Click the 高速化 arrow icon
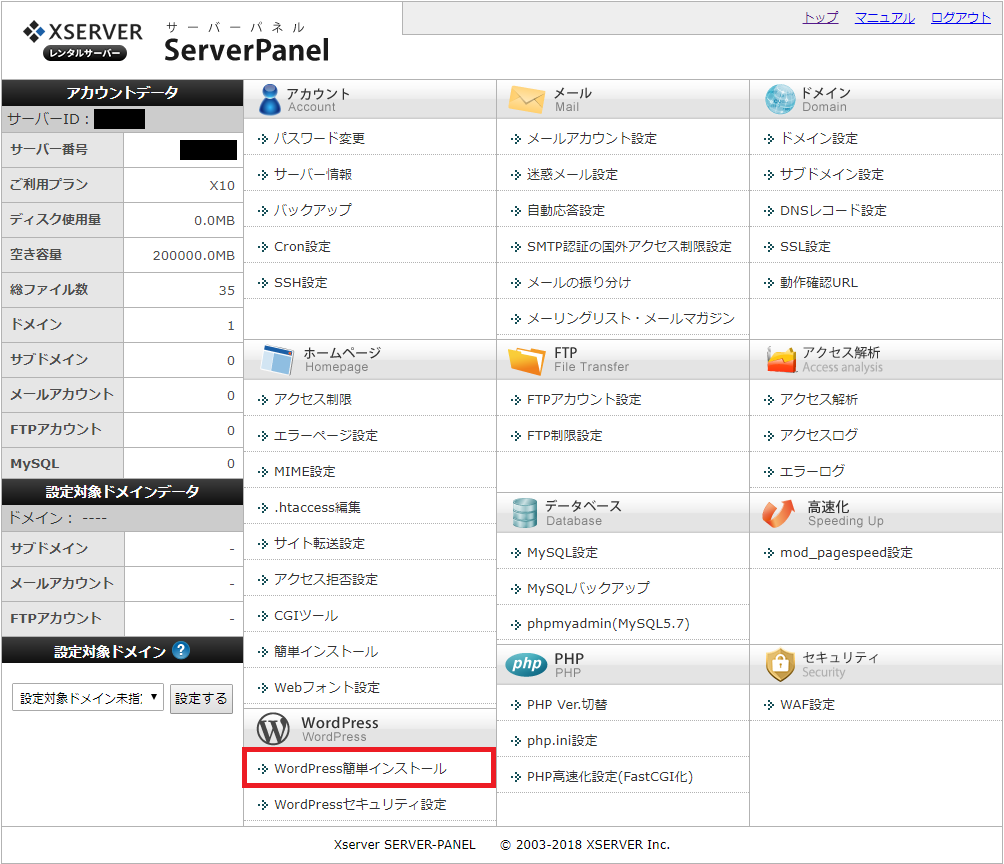Image resolution: width=1004 pixels, height=864 pixels. tap(779, 513)
